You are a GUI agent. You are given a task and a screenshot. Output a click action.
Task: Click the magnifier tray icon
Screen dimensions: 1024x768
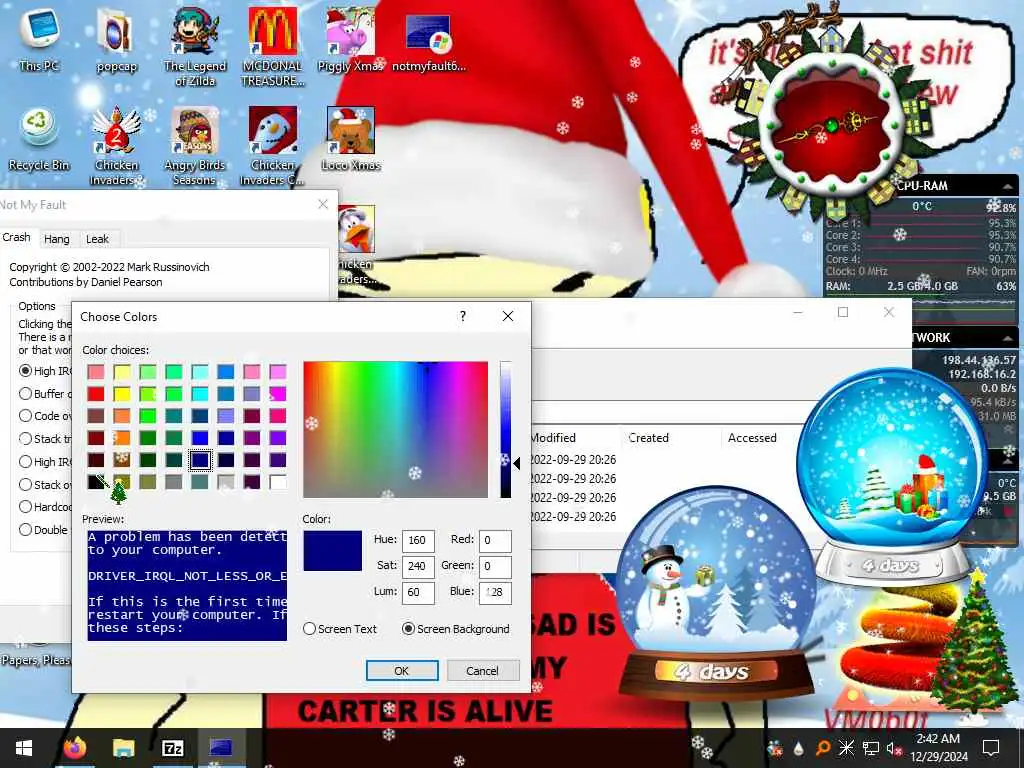pos(823,748)
